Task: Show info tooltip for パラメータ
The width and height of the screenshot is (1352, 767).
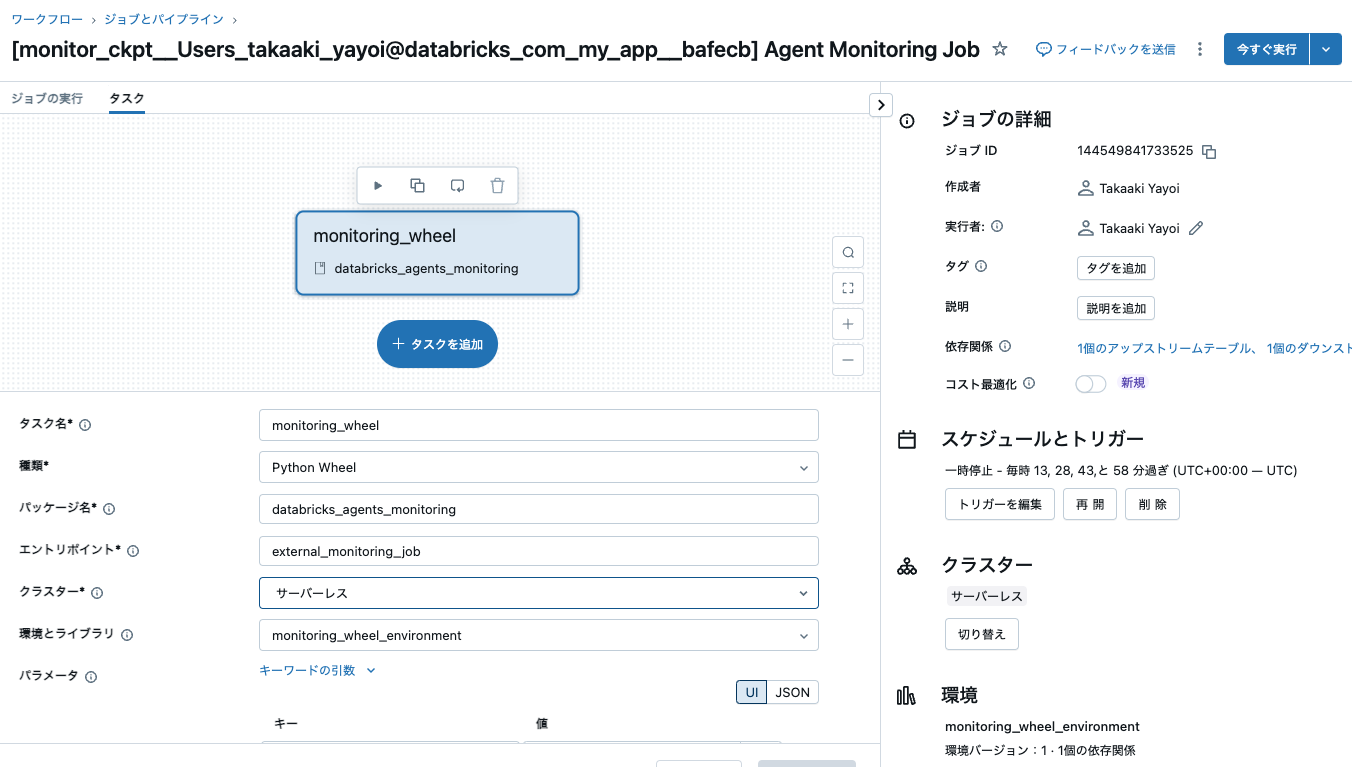Action: pyautogui.click(x=91, y=677)
